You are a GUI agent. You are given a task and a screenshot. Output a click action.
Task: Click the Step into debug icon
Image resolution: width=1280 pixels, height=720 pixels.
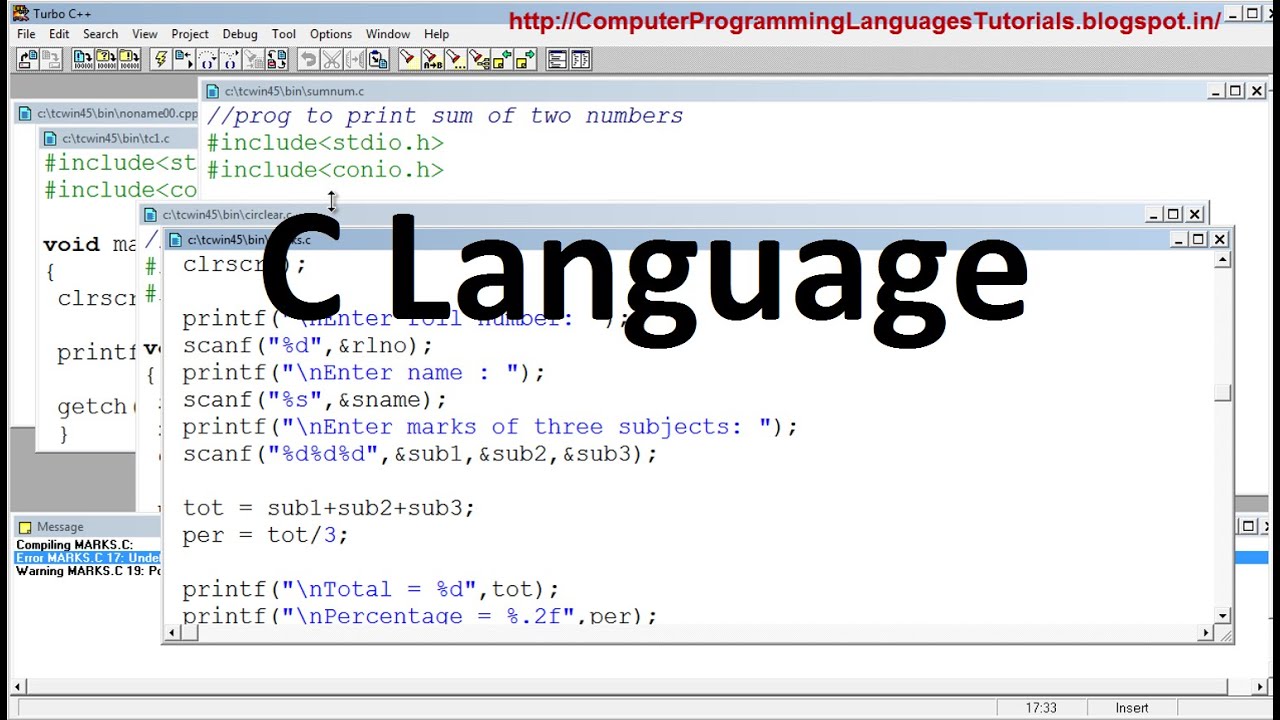pyautogui.click(x=229, y=60)
